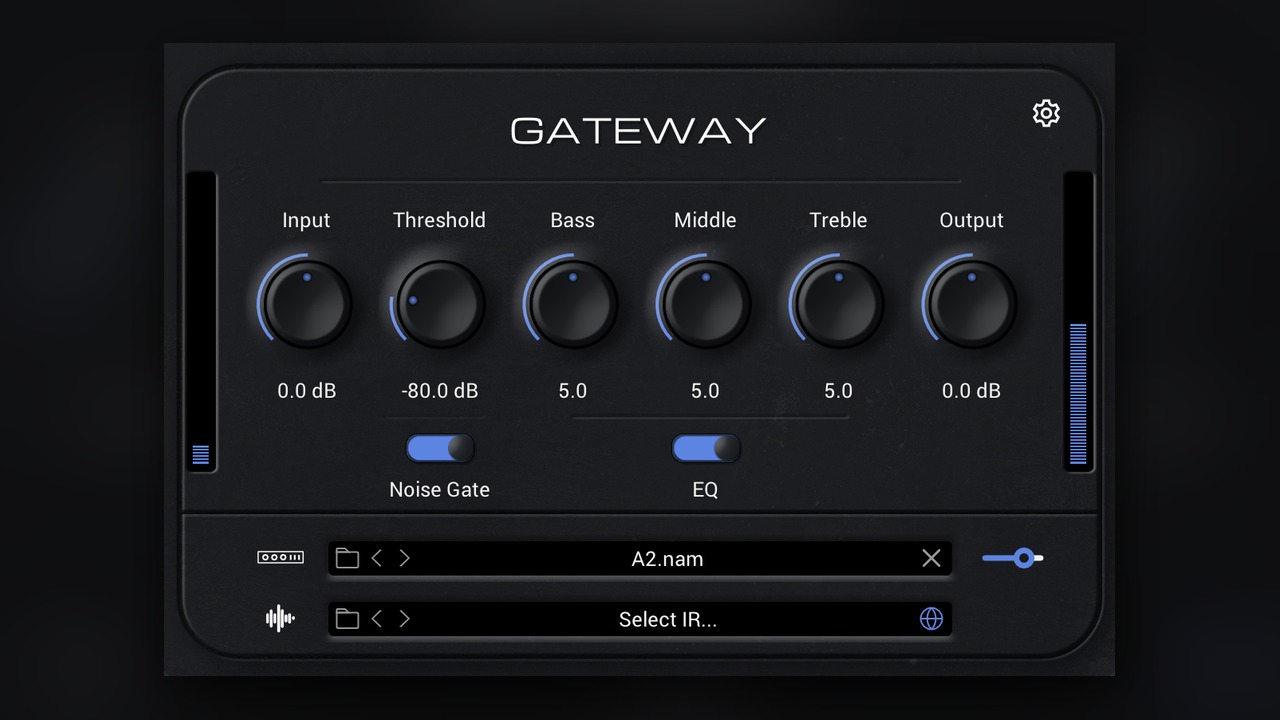Click the Threshold label
Screen dimensions: 1280x720
click(440, 220)
